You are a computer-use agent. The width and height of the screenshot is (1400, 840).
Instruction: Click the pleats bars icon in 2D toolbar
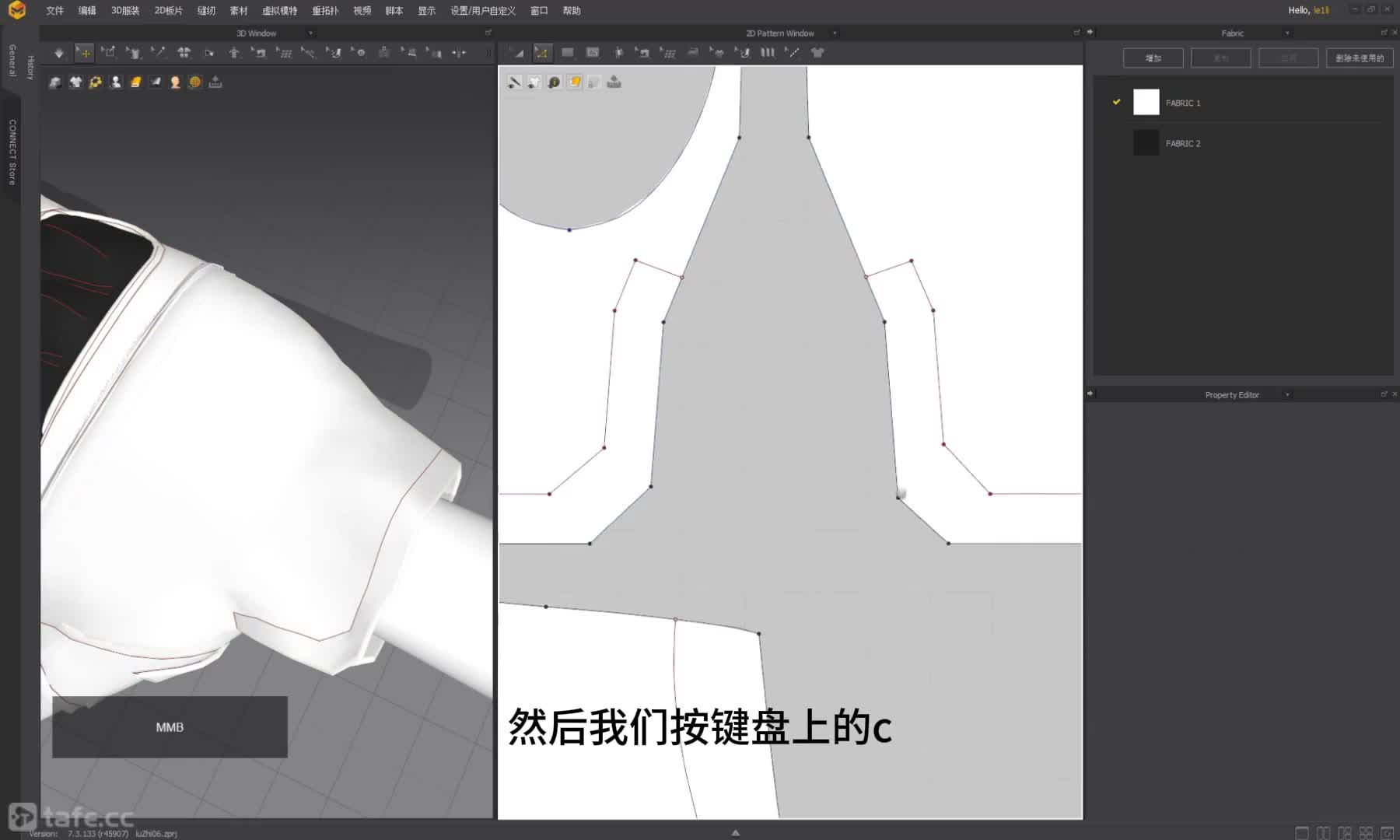[x=768, y=53]
